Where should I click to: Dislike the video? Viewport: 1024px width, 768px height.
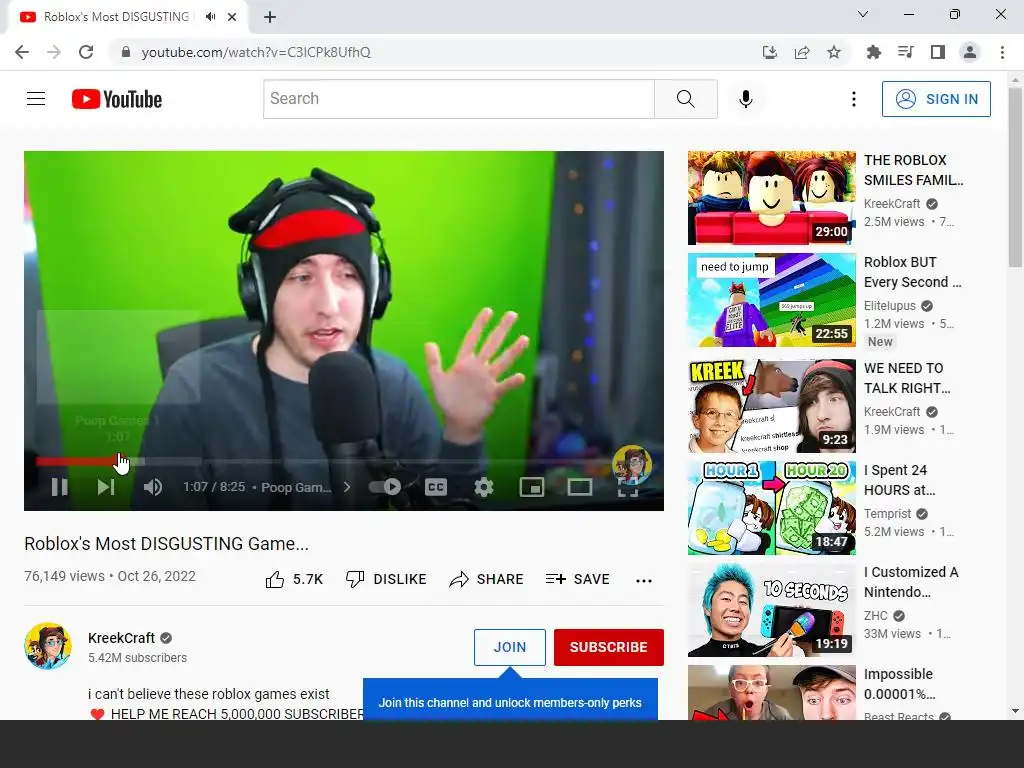[x=386, y=579]
